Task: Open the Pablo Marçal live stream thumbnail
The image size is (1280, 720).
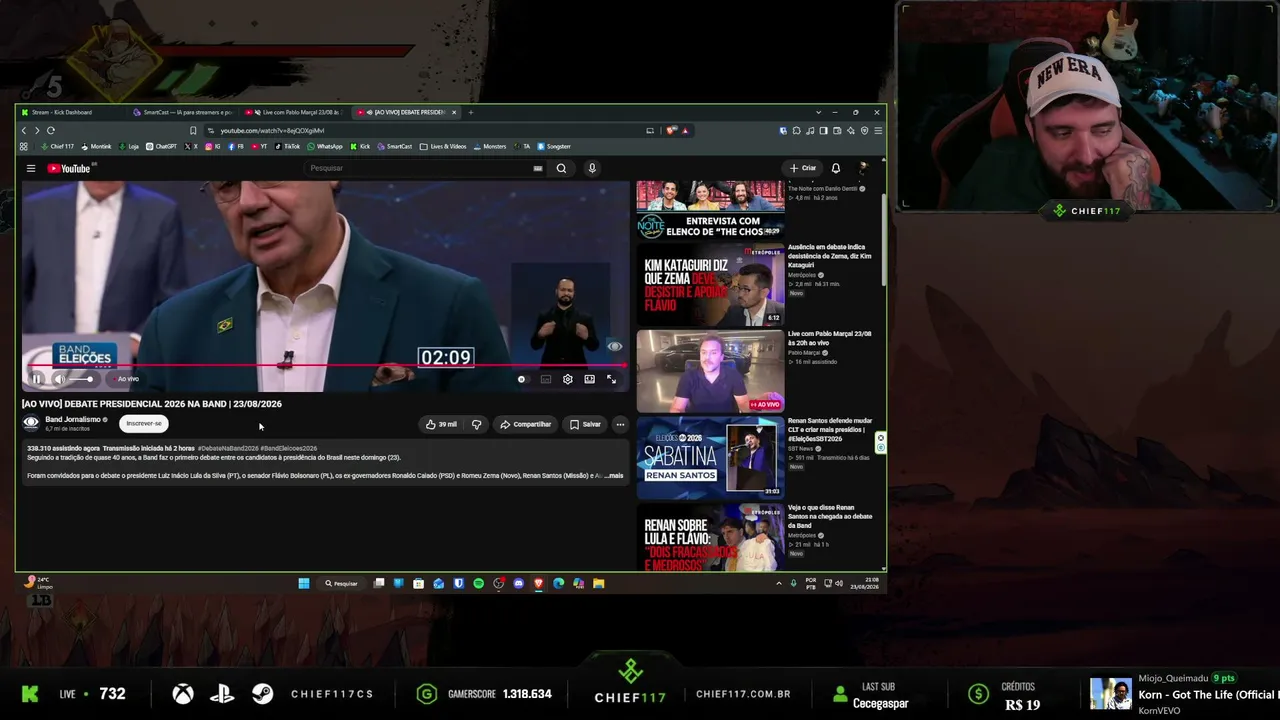Action: coord(710,371)
